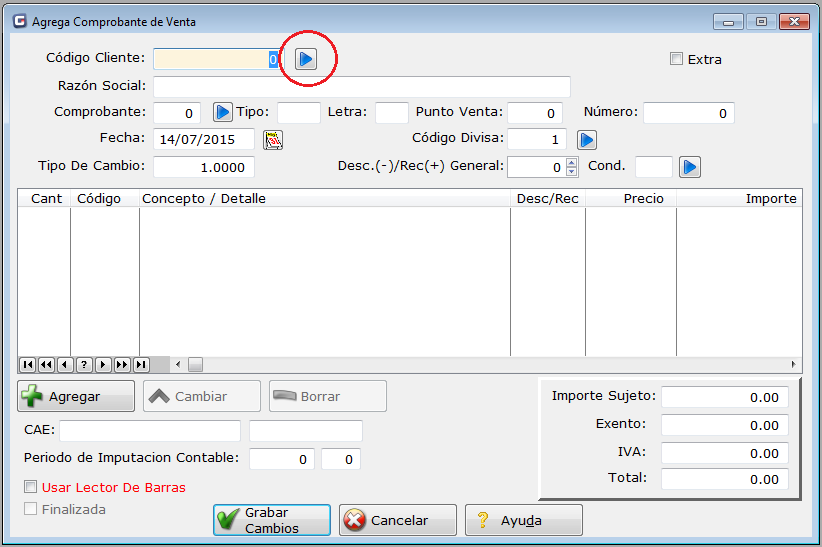Go to the next record in grid
Viewport: 822px width, 547px height.
click(103, 365)
